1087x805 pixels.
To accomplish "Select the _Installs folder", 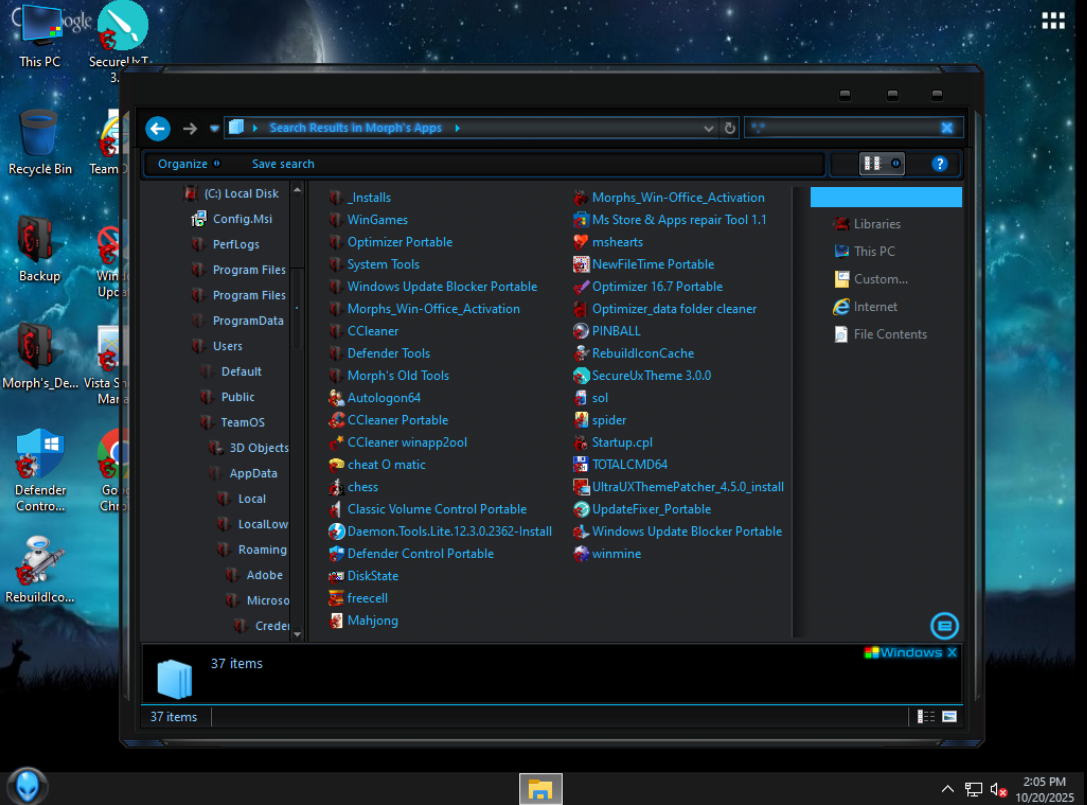I will (360, 198).
